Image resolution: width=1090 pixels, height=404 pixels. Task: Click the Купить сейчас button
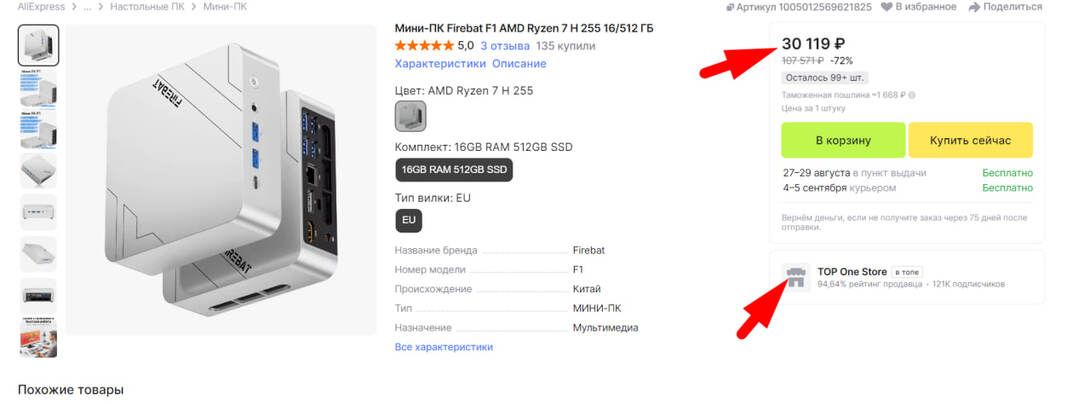[x=970, y=140]
